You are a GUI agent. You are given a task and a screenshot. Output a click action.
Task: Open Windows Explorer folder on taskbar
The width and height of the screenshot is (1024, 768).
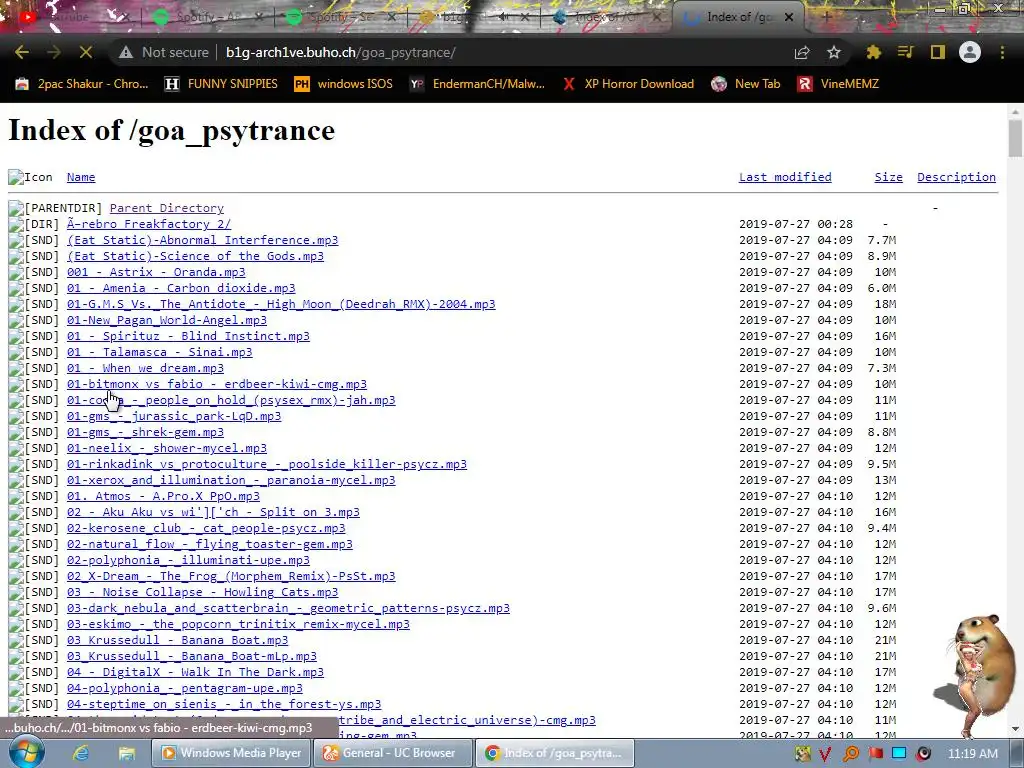tap(126, 753)
